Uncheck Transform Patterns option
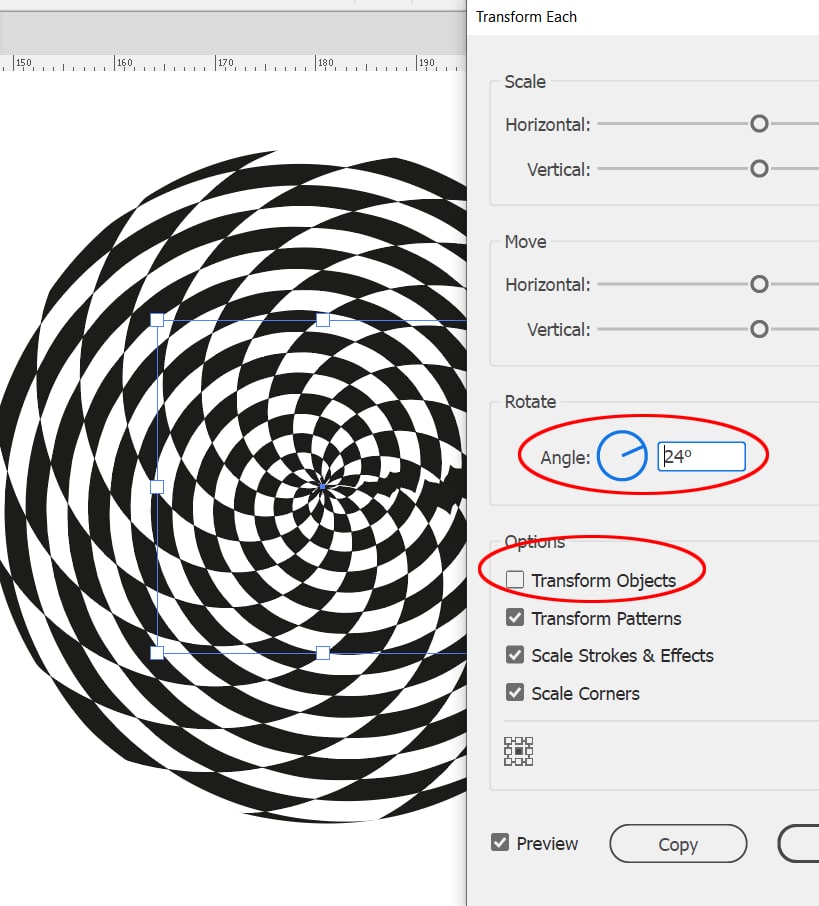 [515, 618]
